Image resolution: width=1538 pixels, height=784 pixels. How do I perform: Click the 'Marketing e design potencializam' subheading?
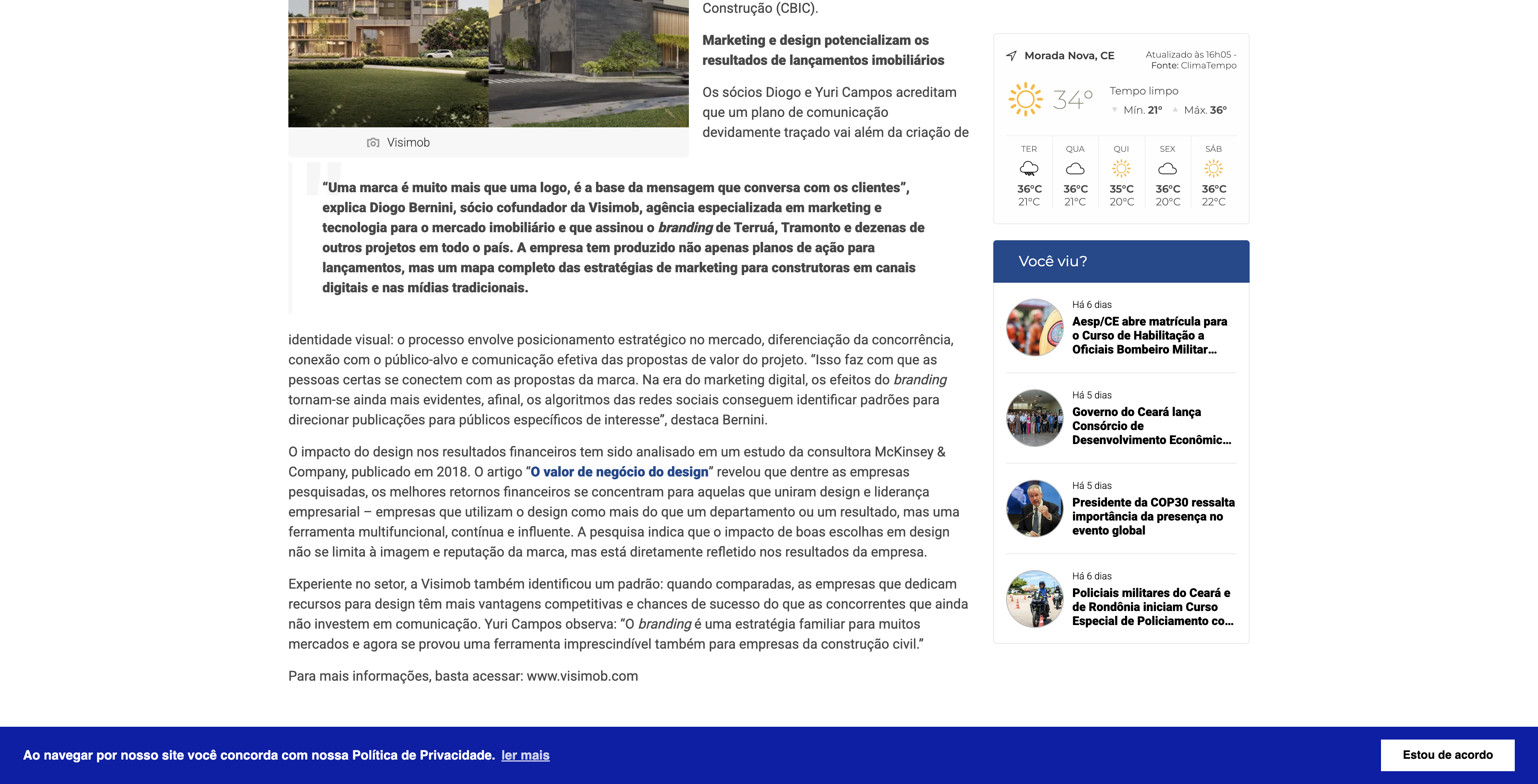(823, 50)
